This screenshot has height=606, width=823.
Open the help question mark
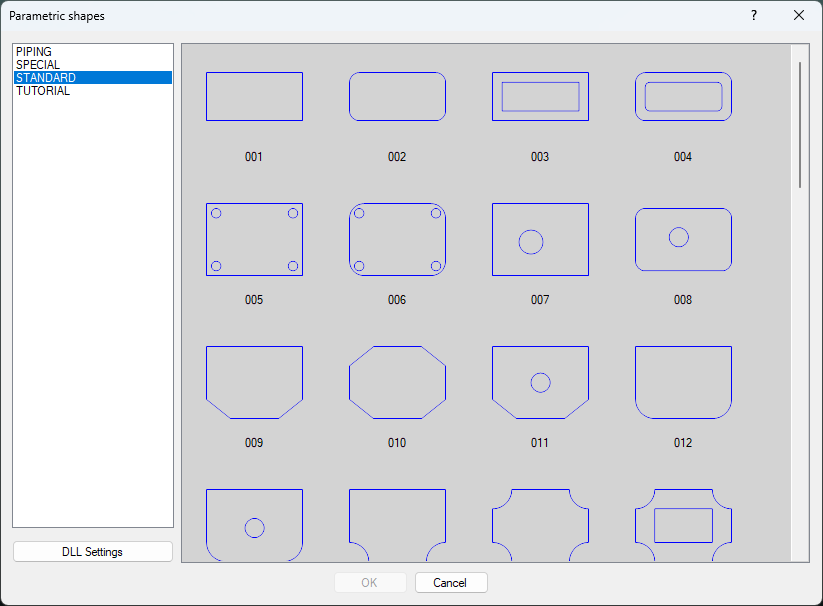point(753,15)
